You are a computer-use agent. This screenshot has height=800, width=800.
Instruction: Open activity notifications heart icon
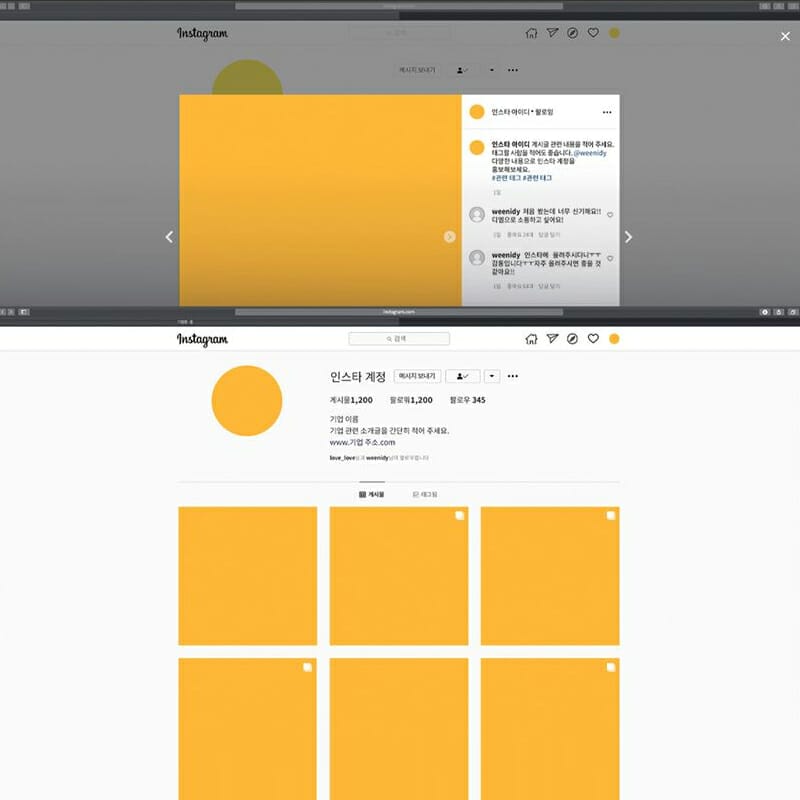pos(594,338)
